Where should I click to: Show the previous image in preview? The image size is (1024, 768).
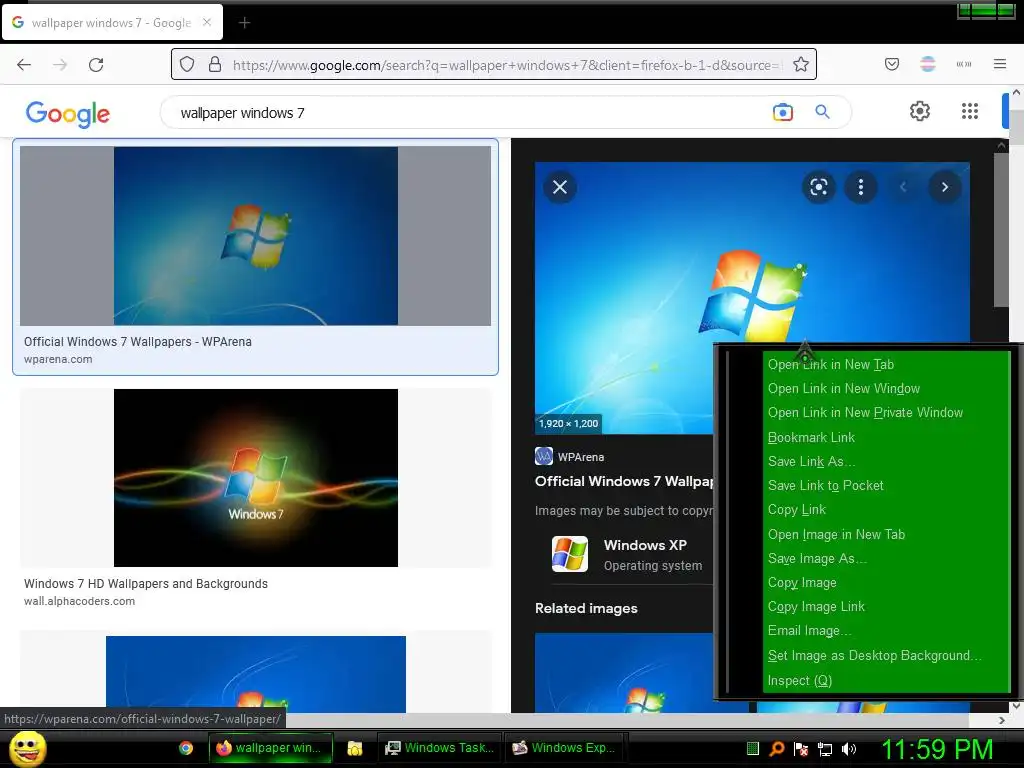coord(903,187)
